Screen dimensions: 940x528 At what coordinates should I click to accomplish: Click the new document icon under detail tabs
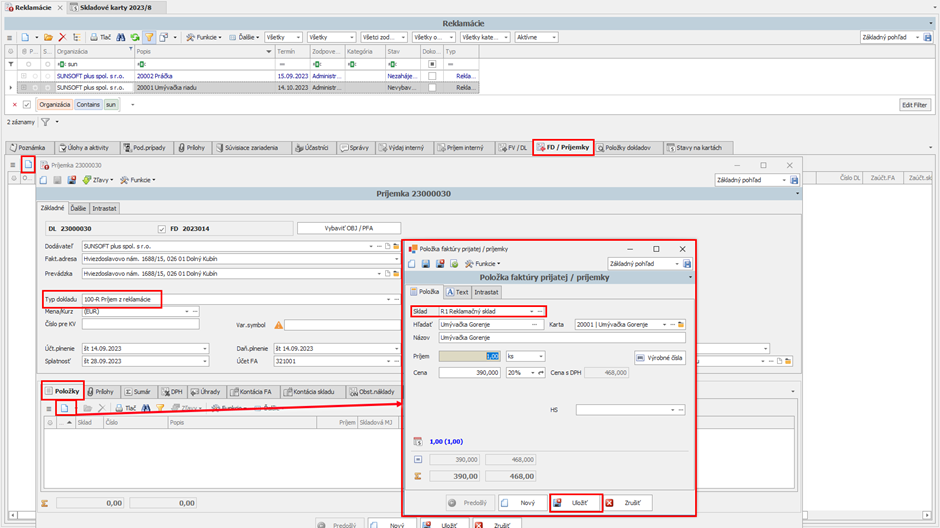pyautogui.click(x=28, y=165)
